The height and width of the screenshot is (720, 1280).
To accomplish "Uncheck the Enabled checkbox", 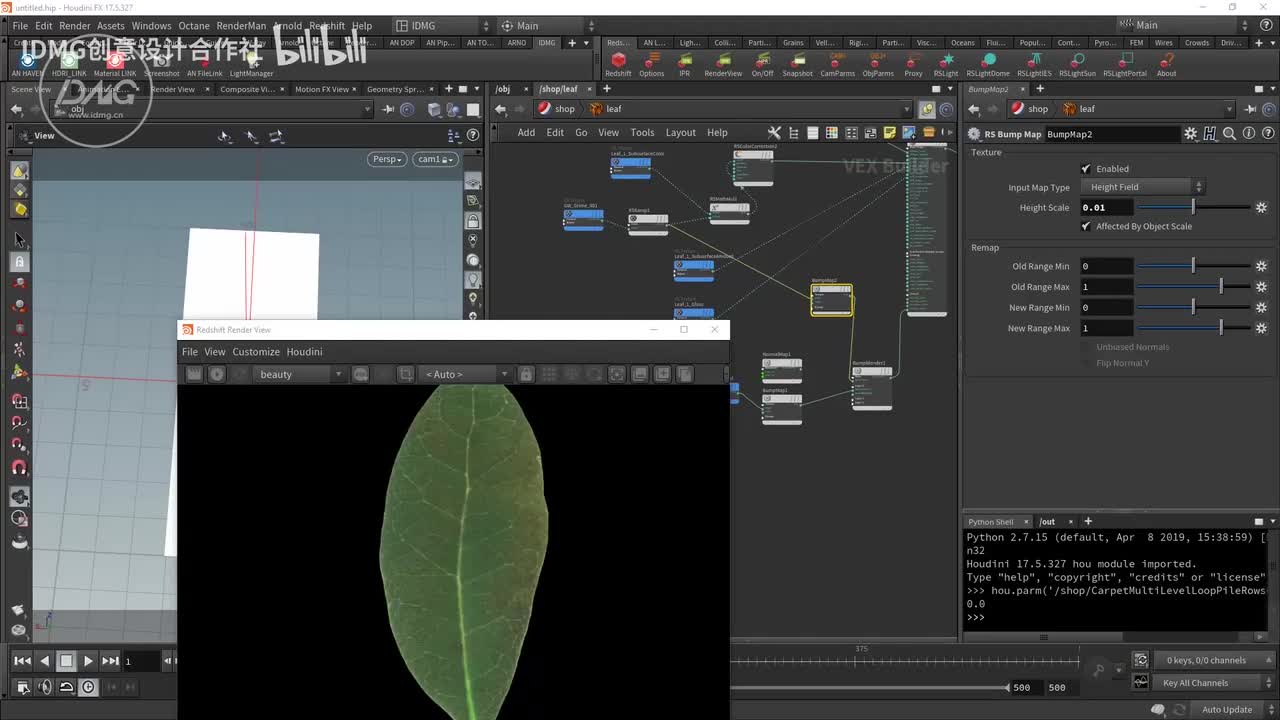I will coord(1086,169).
